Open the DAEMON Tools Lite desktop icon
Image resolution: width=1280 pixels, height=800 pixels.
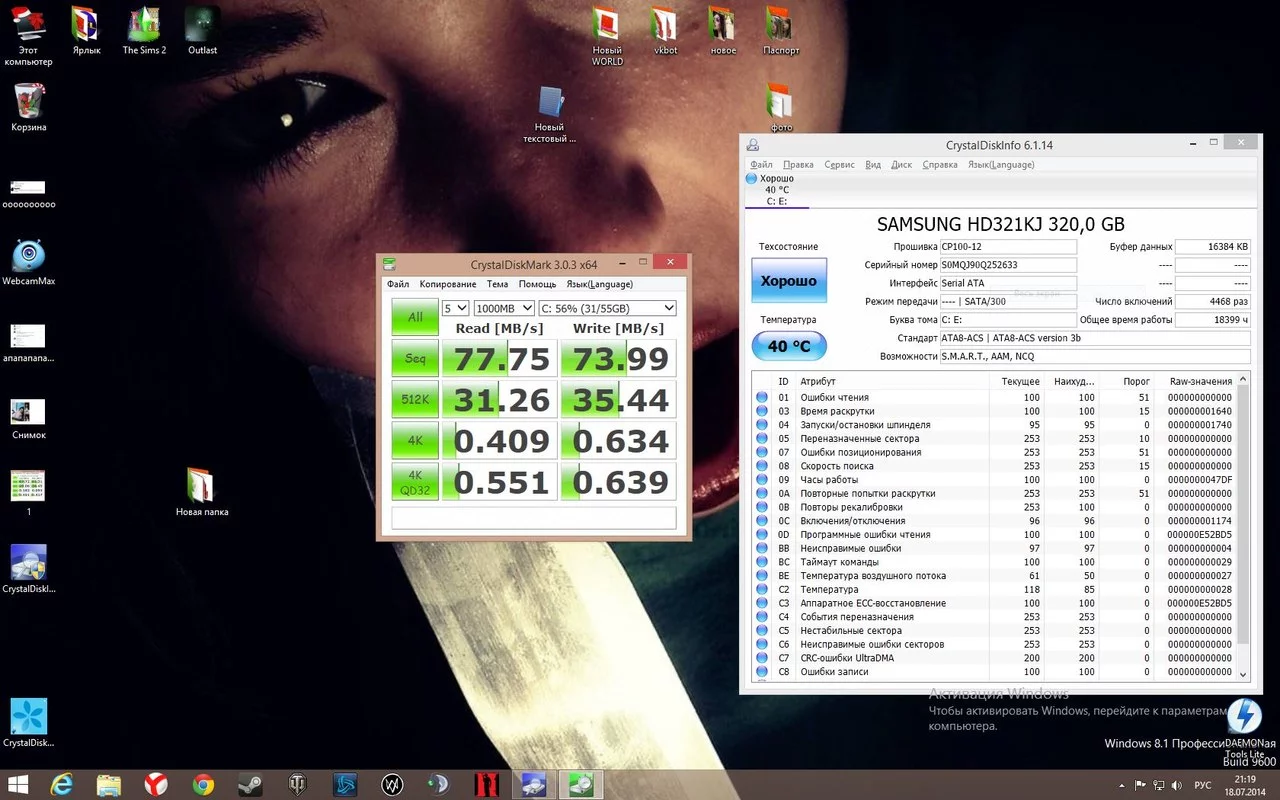tap(1243, 718)
